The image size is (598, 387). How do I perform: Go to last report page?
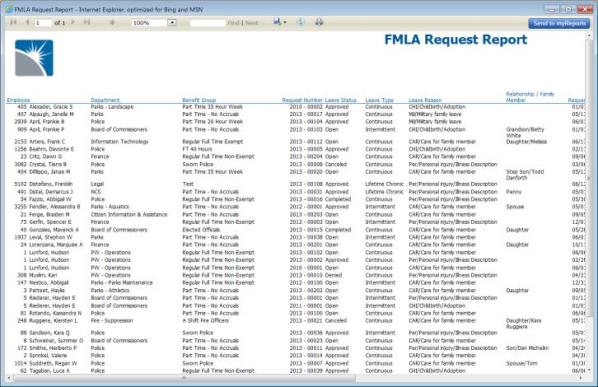click(87, 22)
